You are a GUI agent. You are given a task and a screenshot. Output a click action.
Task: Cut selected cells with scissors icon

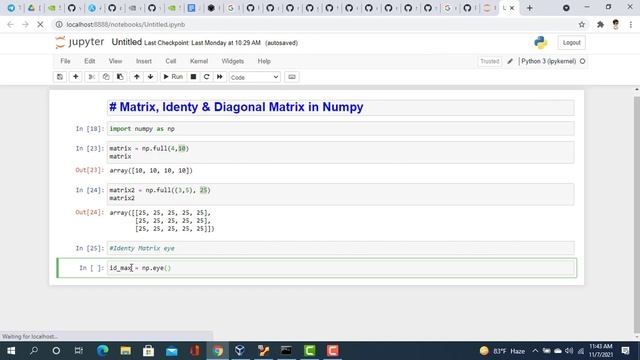(91, 77)
